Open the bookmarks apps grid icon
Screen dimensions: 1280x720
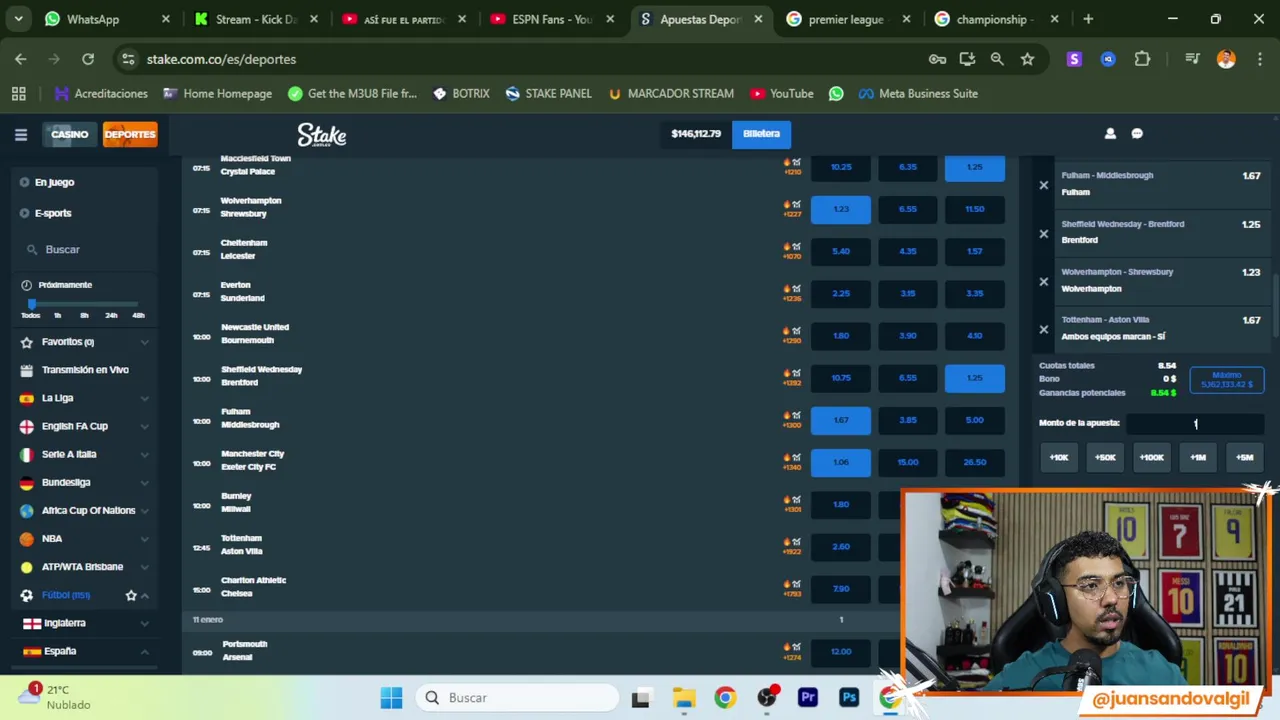19,93
